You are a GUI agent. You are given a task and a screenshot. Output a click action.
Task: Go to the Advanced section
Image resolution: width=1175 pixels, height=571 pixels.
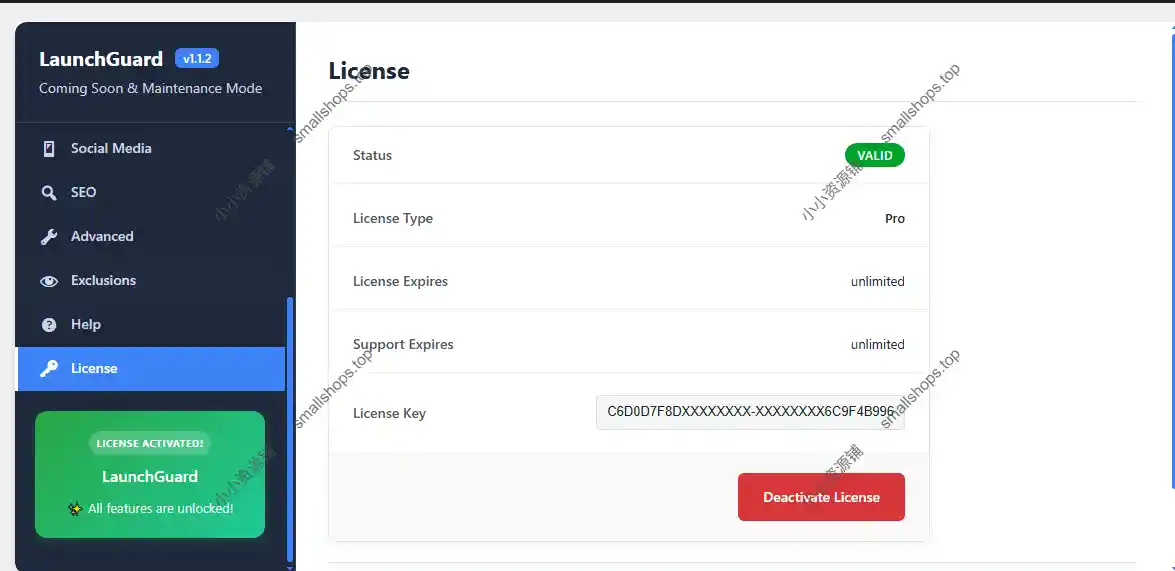[150, 237]
